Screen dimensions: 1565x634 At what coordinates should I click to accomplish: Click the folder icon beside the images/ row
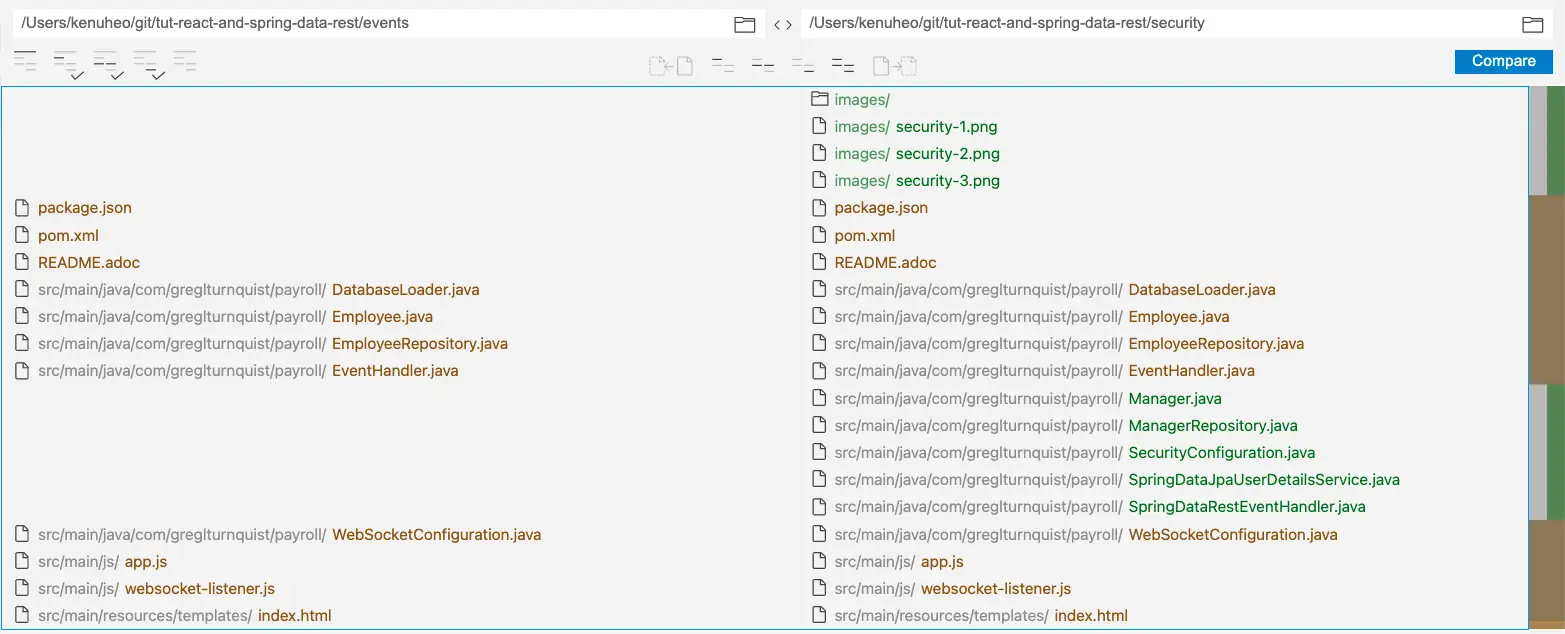point(820,99)
